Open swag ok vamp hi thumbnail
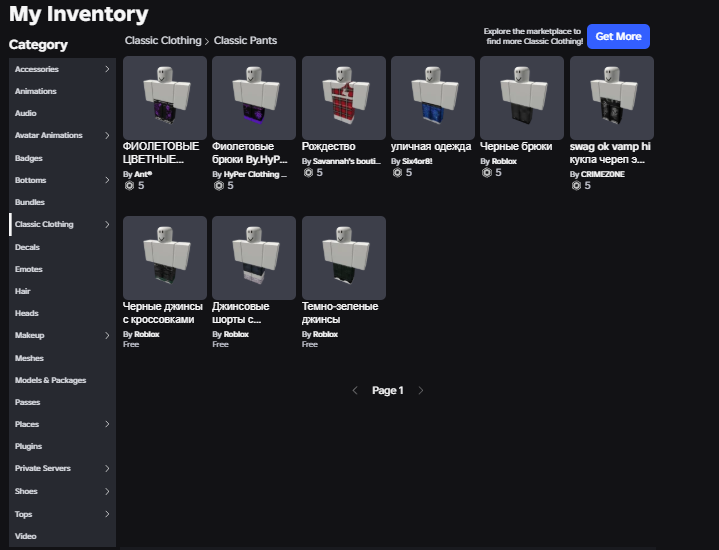Screen dimensions: 719x550 tap(612, 98)
